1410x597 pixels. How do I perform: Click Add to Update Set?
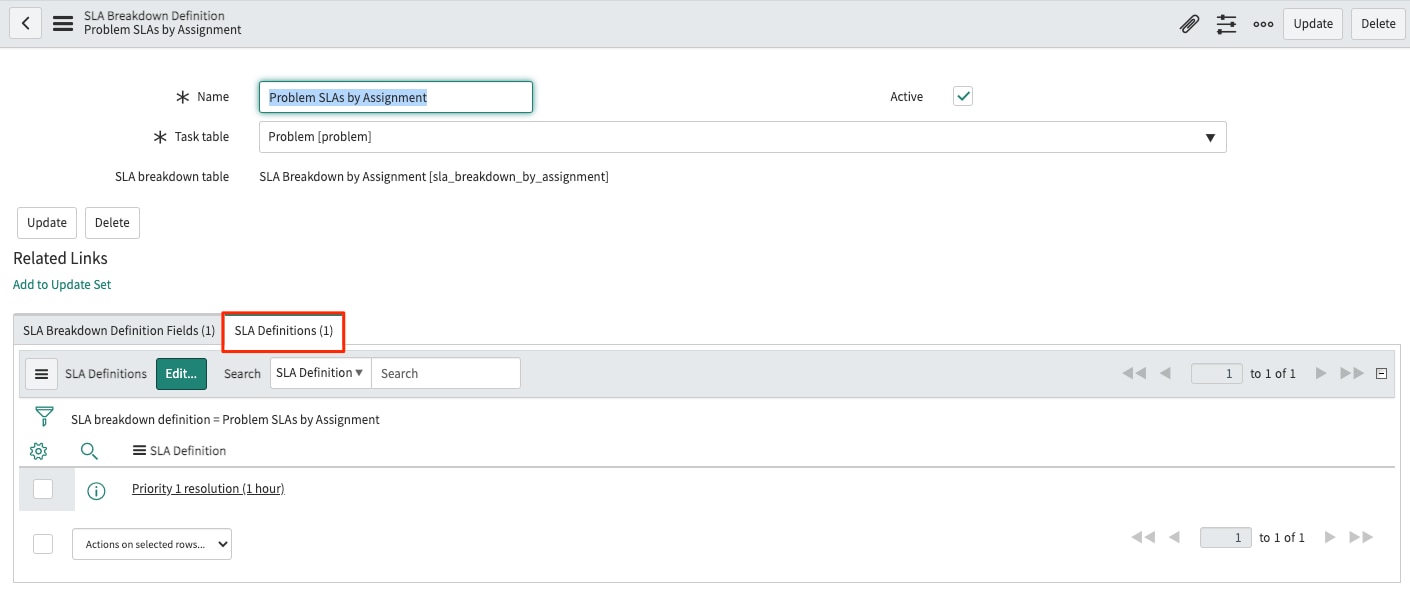(62, 284)
